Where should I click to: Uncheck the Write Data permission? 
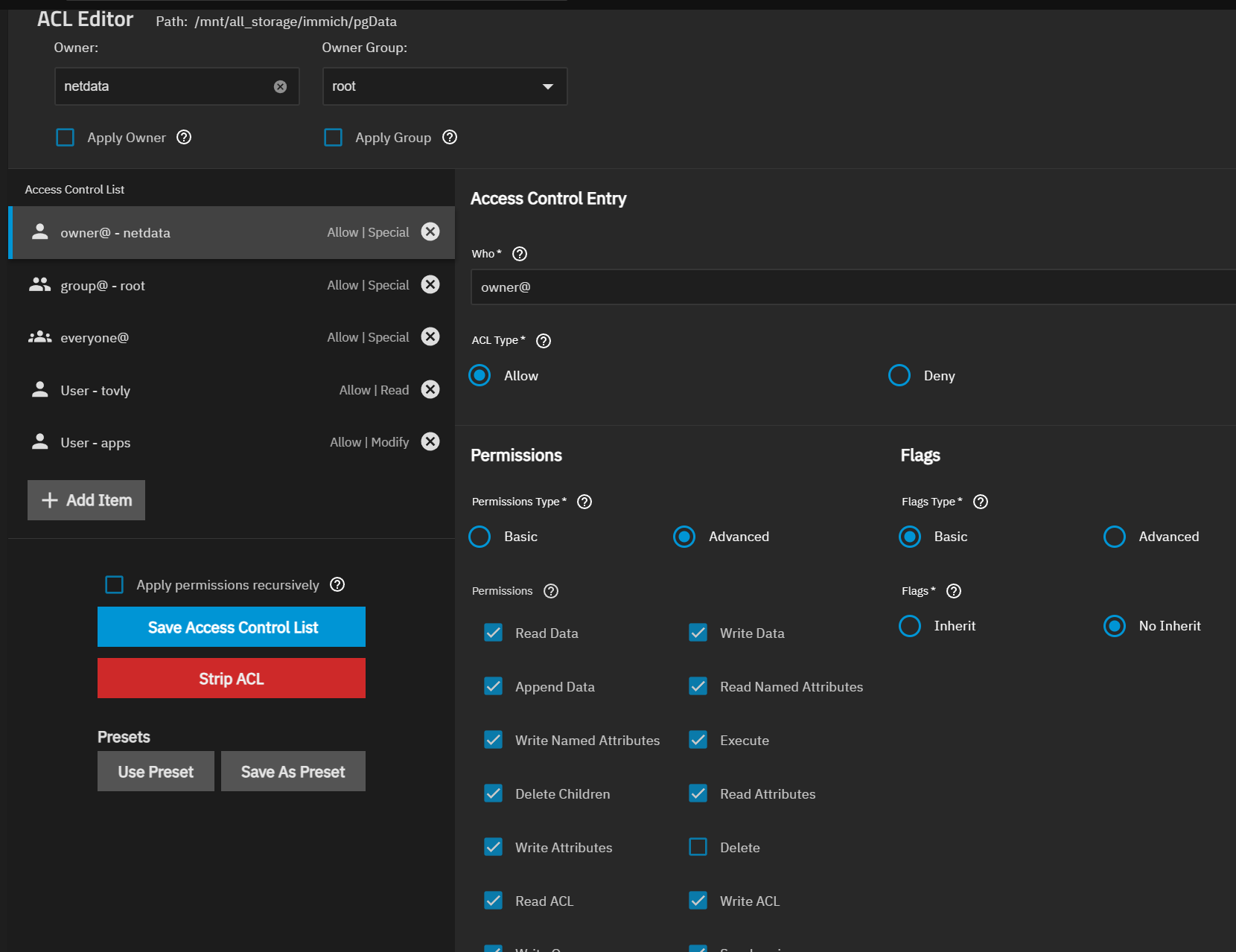[698, 633]
